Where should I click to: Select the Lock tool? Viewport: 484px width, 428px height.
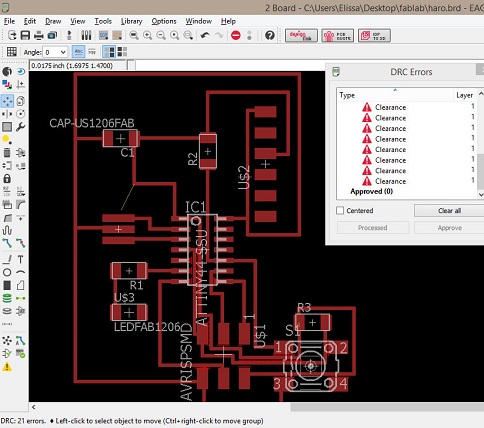[7, 179]
